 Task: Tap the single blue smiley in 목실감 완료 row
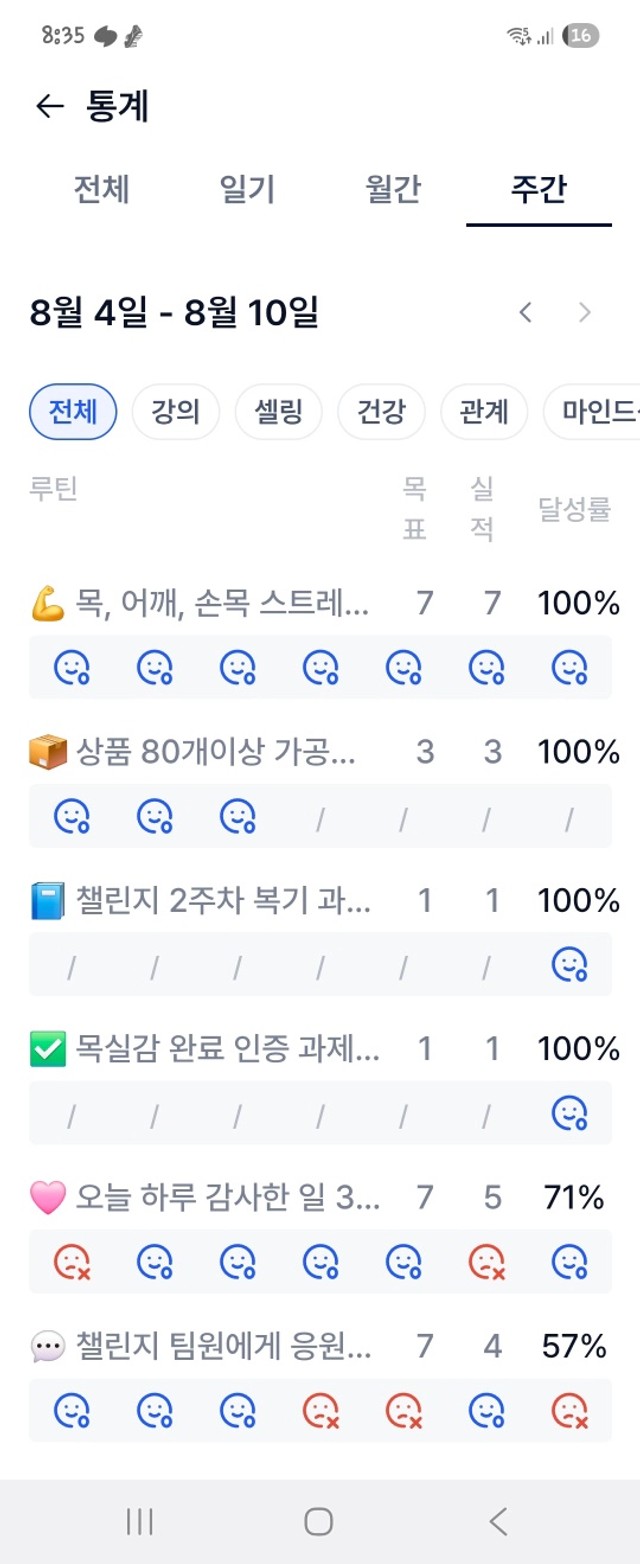point(570,1112)
